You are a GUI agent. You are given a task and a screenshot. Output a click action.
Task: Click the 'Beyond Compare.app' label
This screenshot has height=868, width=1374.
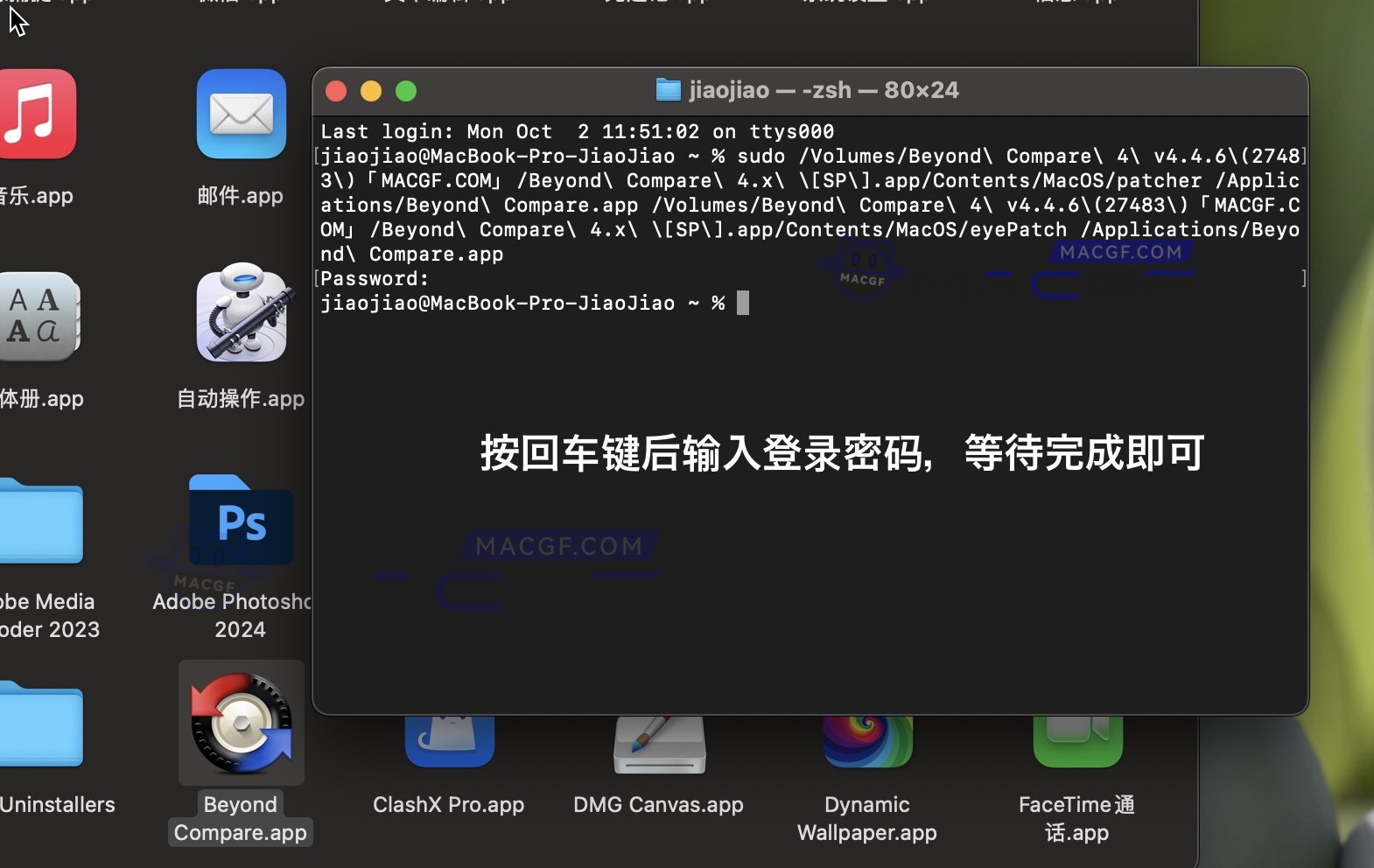point(241,818)
